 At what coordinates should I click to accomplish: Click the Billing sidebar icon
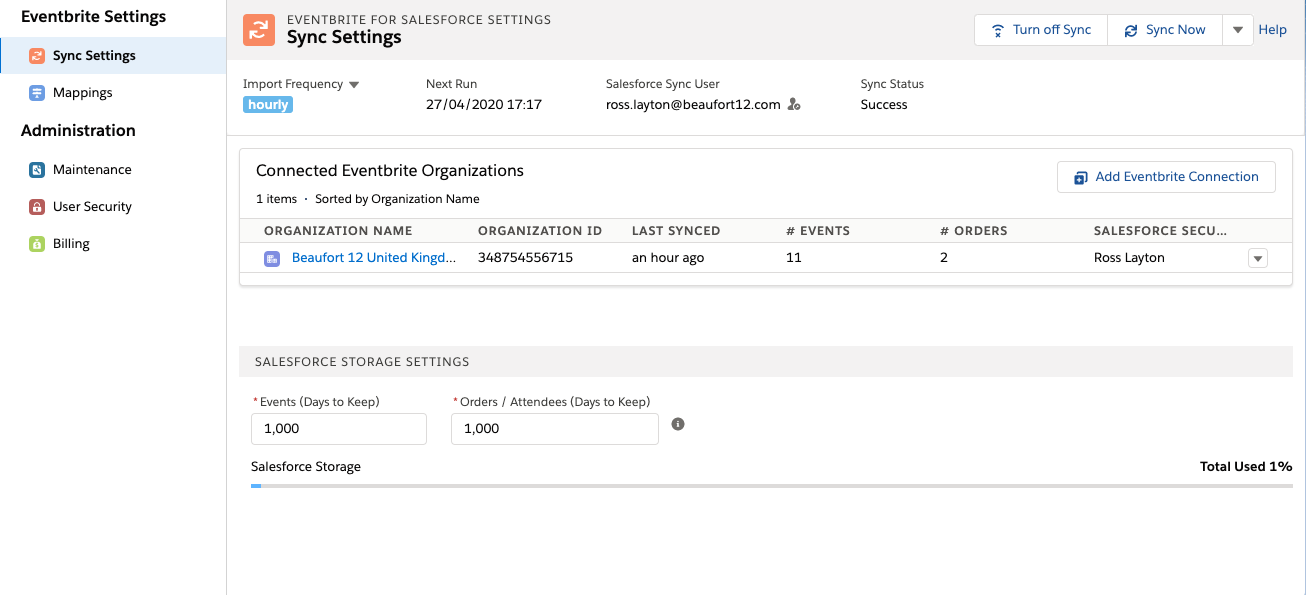pyautogui.click(x=37, y=244)
